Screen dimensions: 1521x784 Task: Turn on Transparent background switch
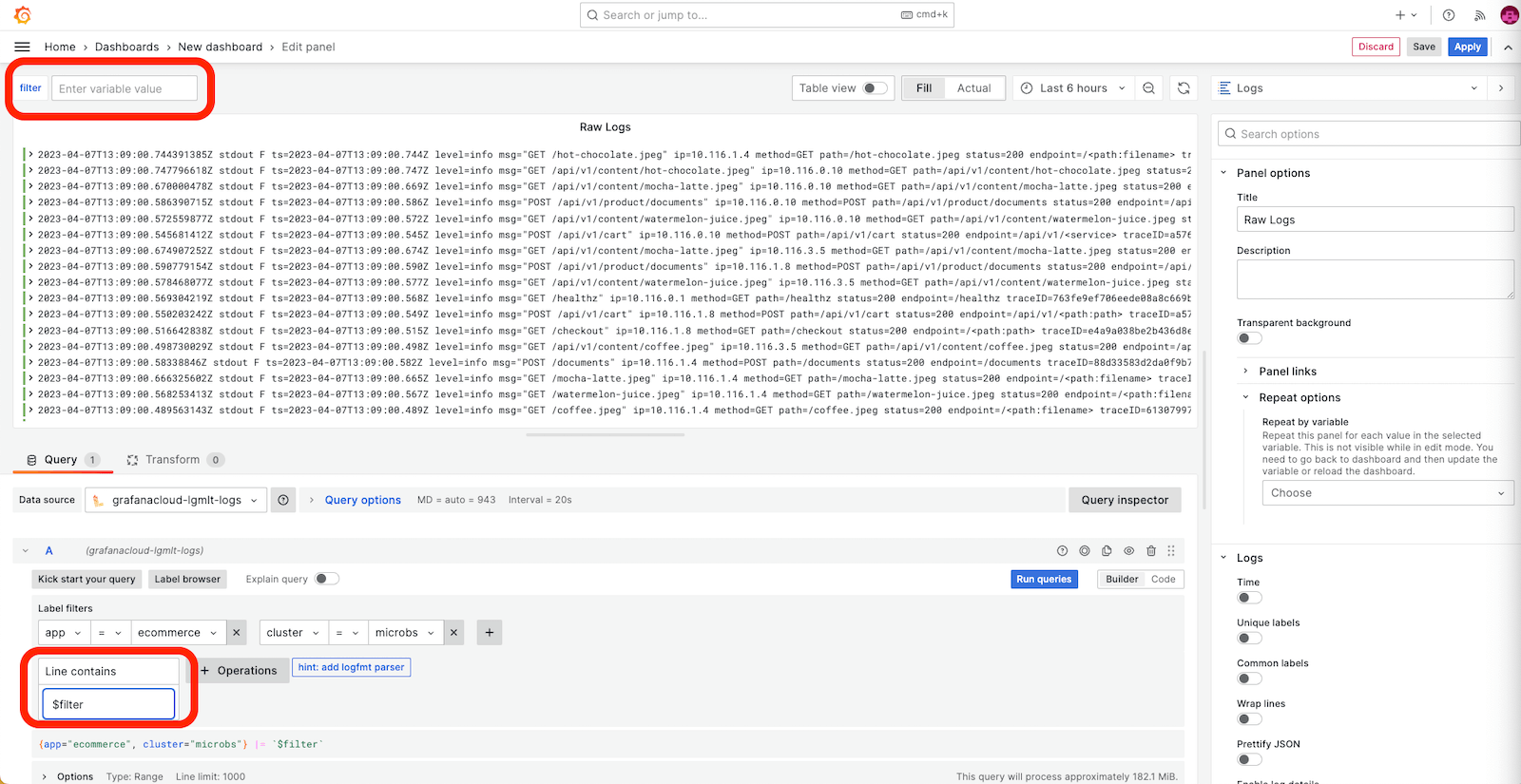click(x=1249, y=338)
